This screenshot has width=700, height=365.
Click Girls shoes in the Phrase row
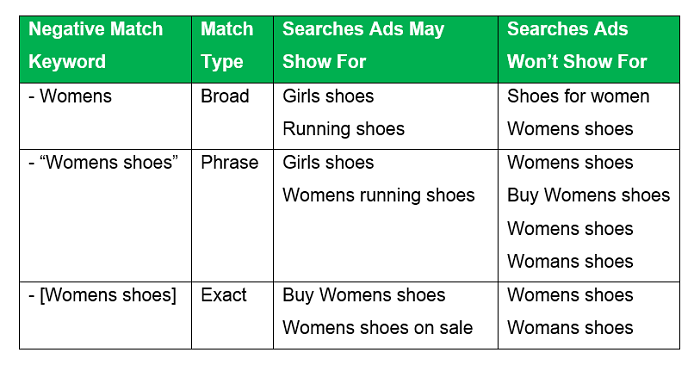(x=328, y=162)
